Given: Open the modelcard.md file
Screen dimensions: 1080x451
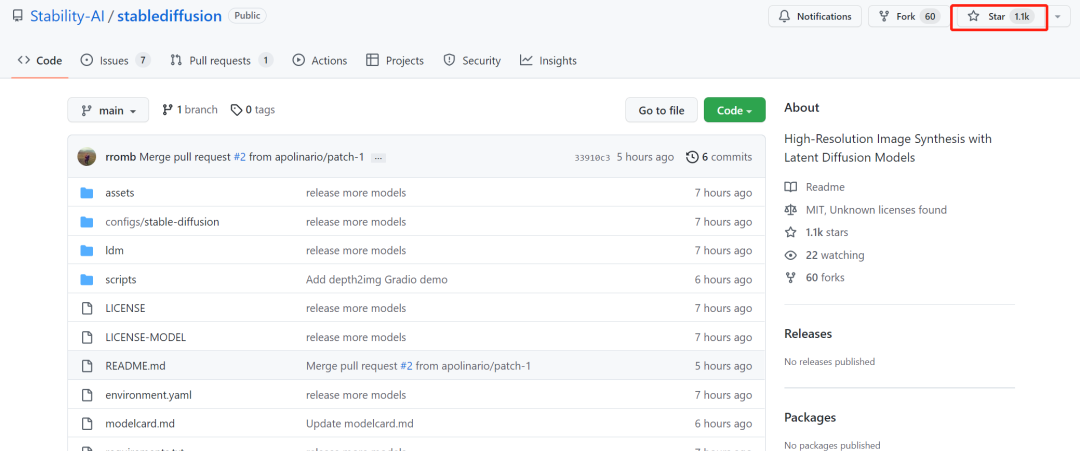Looking at the screenshot, I should (x=140, y=423).
